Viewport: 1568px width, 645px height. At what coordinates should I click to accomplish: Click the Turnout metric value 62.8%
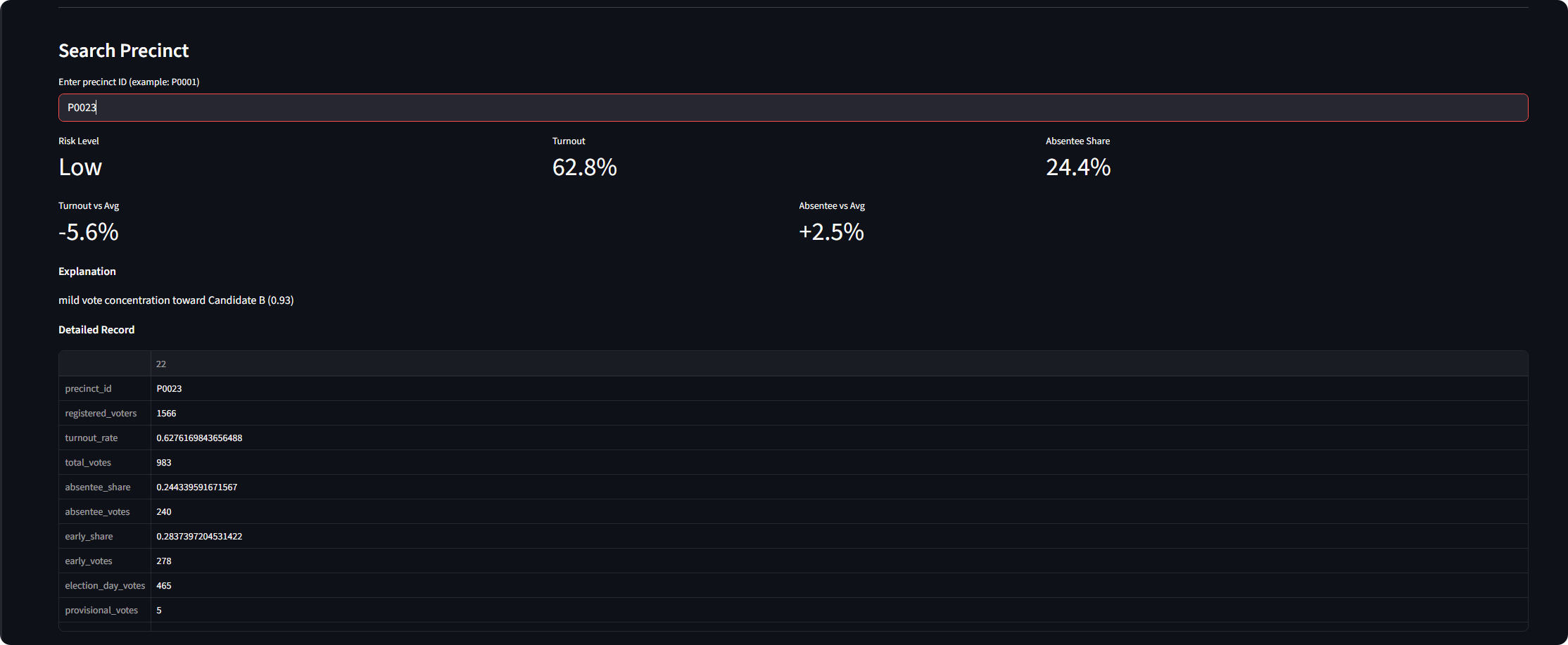point(584,167)
